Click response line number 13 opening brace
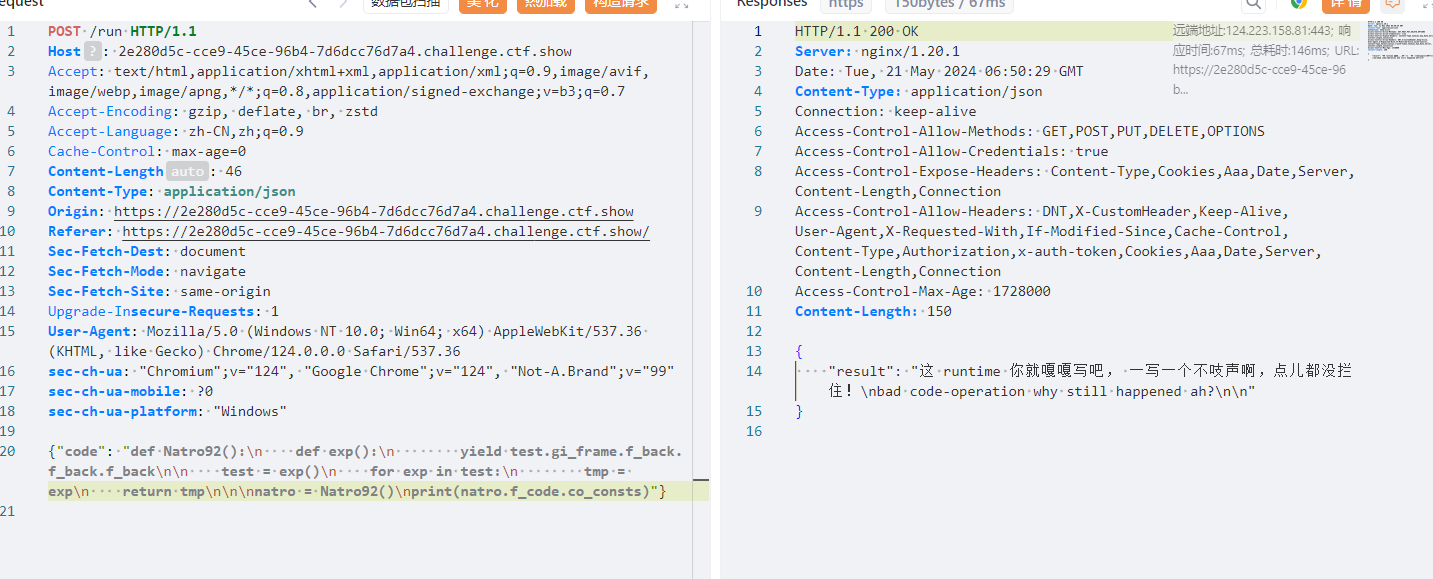The width and height of the screenshot is (1433, 579). [799, 351]
